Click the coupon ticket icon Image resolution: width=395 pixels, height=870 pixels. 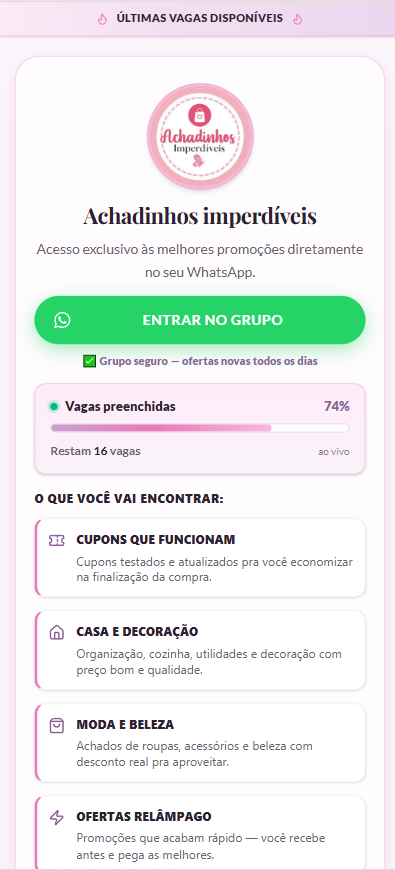click(x=57, y=540)
